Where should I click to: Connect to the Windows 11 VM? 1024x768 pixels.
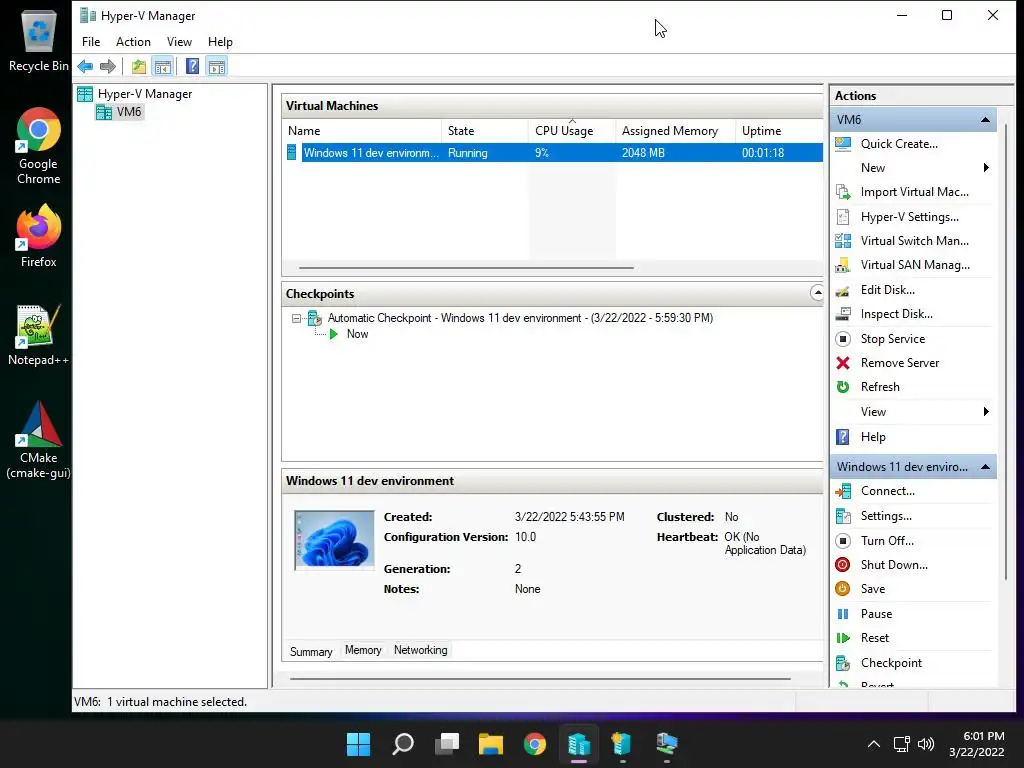point(887,491)
